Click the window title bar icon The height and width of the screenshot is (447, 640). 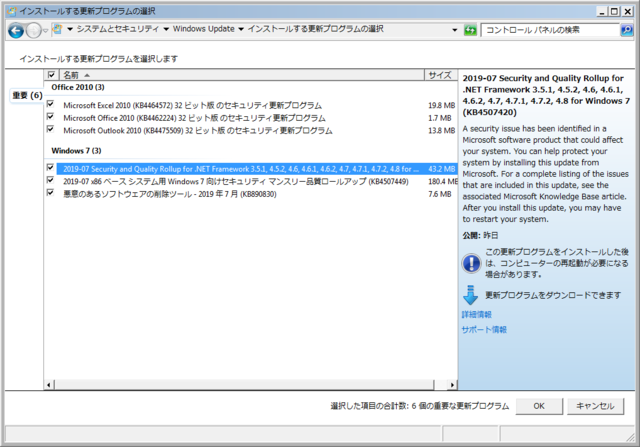click(12, 11)
